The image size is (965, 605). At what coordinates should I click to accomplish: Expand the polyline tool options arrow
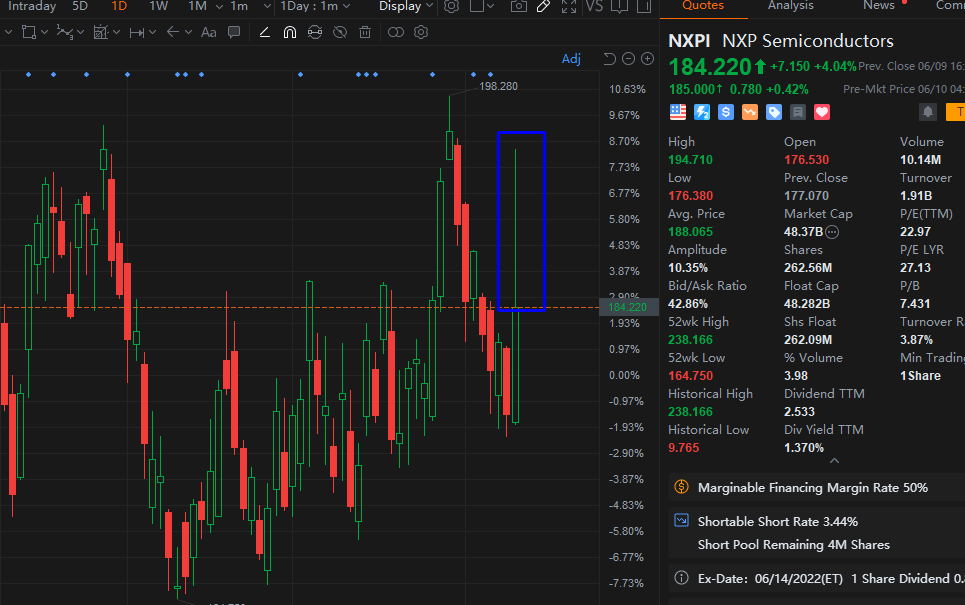[80, 32]
